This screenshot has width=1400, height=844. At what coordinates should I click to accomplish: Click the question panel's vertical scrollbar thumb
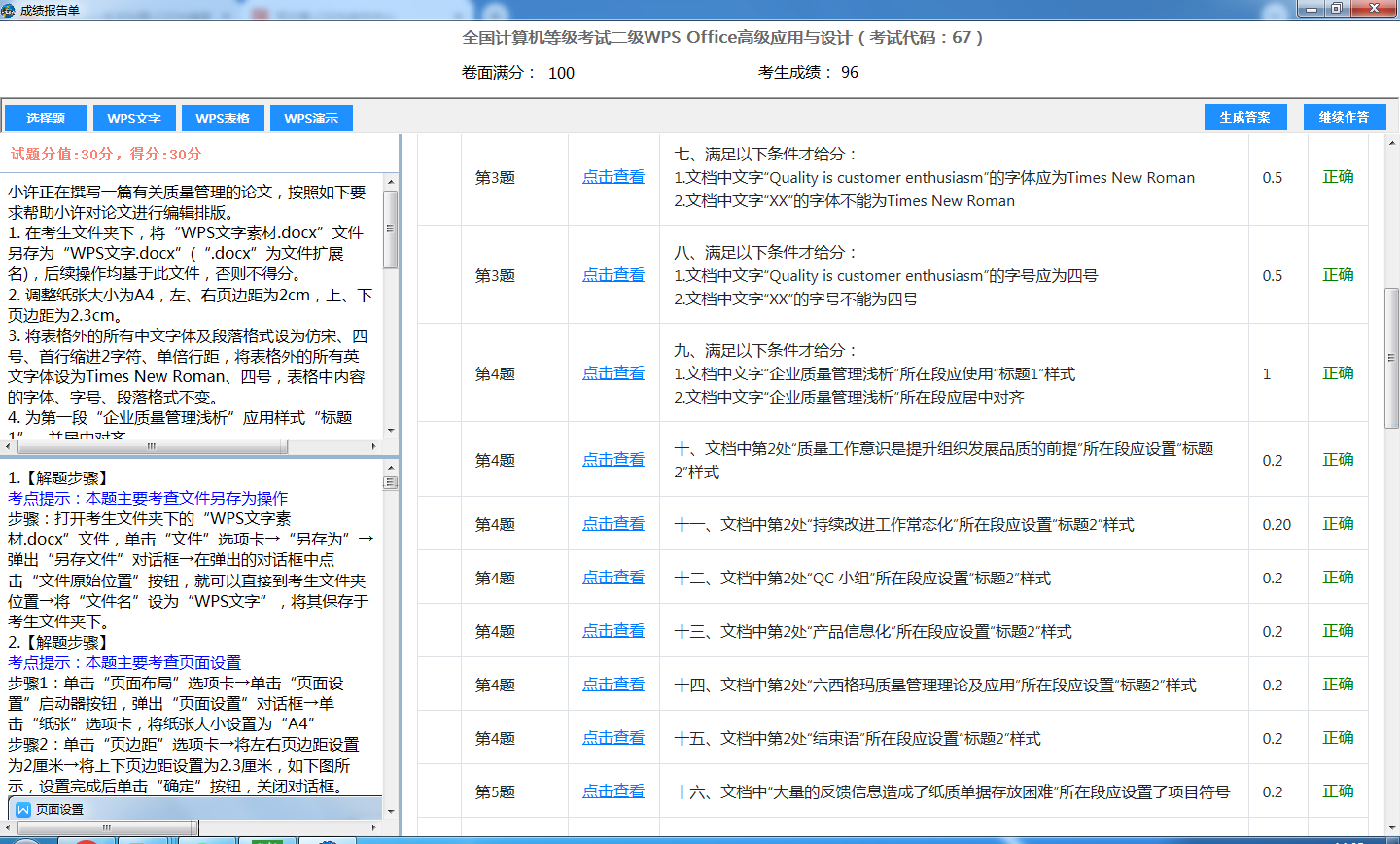tap(391, 229)
